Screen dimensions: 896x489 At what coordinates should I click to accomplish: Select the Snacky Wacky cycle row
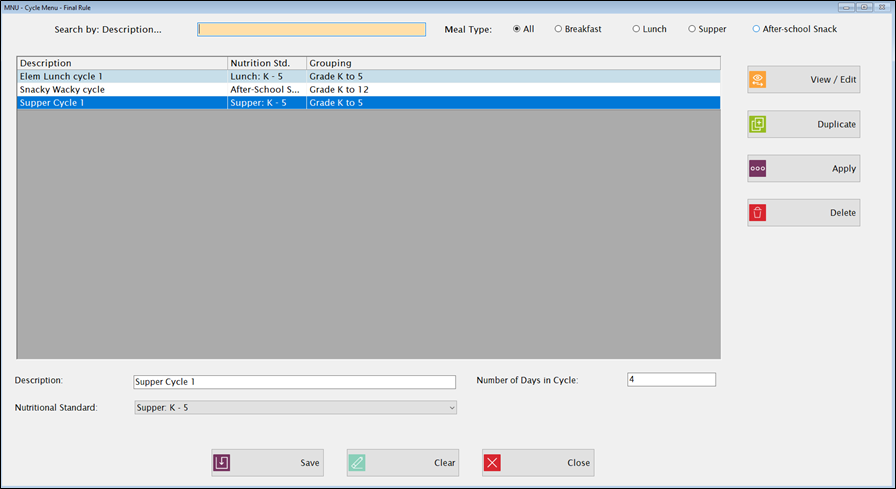[x=369, y=89]
